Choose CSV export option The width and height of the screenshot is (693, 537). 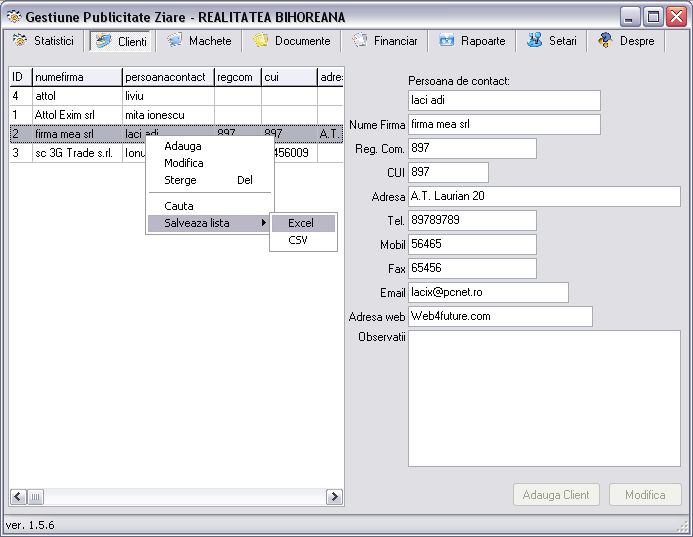pos(298,240)
